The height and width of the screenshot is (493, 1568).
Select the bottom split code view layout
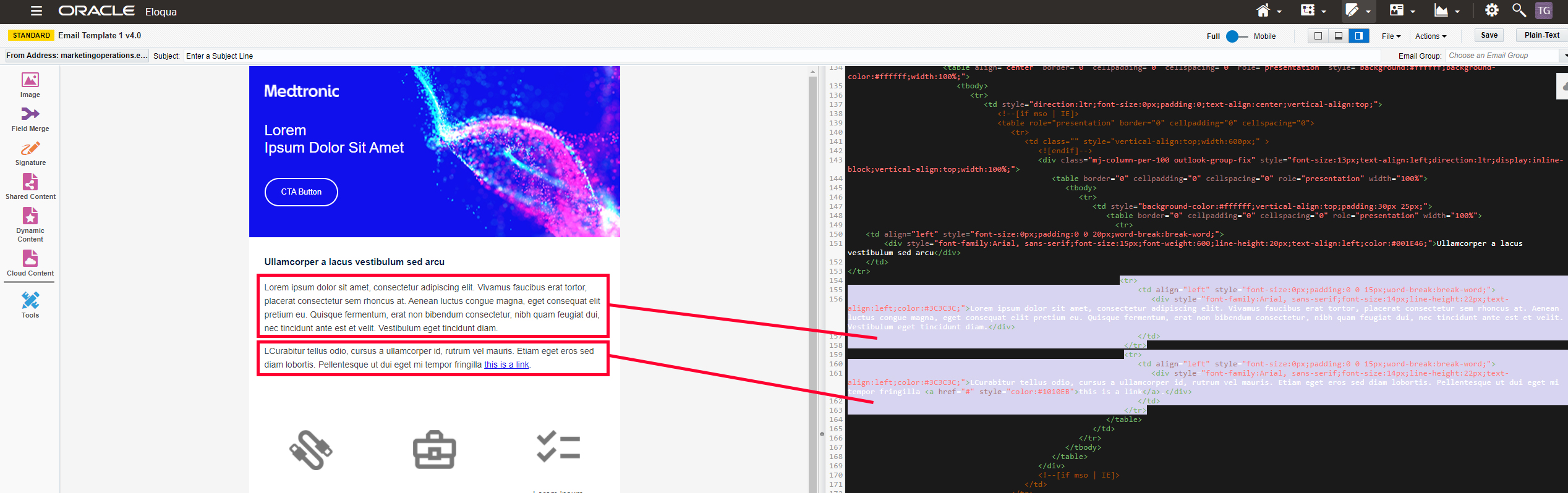pos(1338,36)
